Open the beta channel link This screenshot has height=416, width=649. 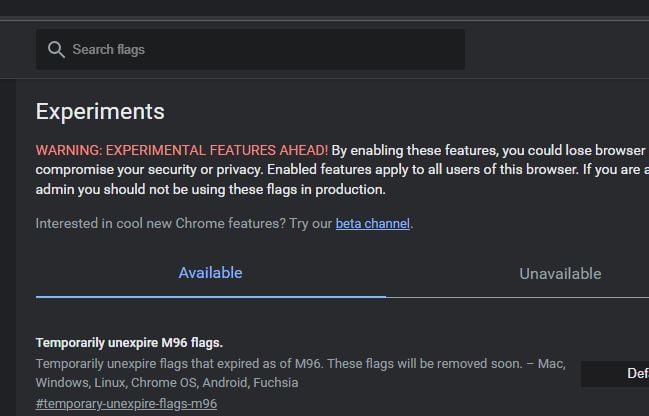373,224
